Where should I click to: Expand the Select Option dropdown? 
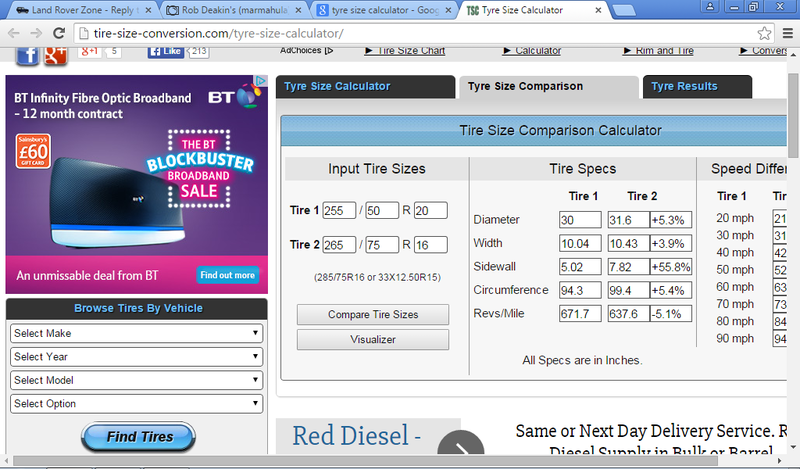[136, 404]
